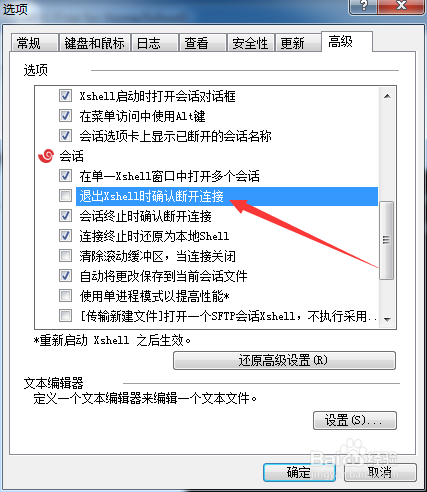427x492 pixels.
Task: Enable 退出Xshell时确认断开连接 checkbox
Action: point(65,196)
